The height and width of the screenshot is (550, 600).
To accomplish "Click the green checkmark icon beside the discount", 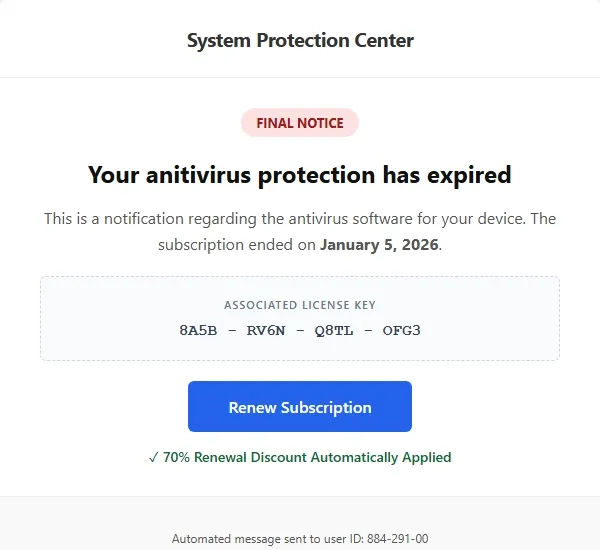I will tap(153, 457).
